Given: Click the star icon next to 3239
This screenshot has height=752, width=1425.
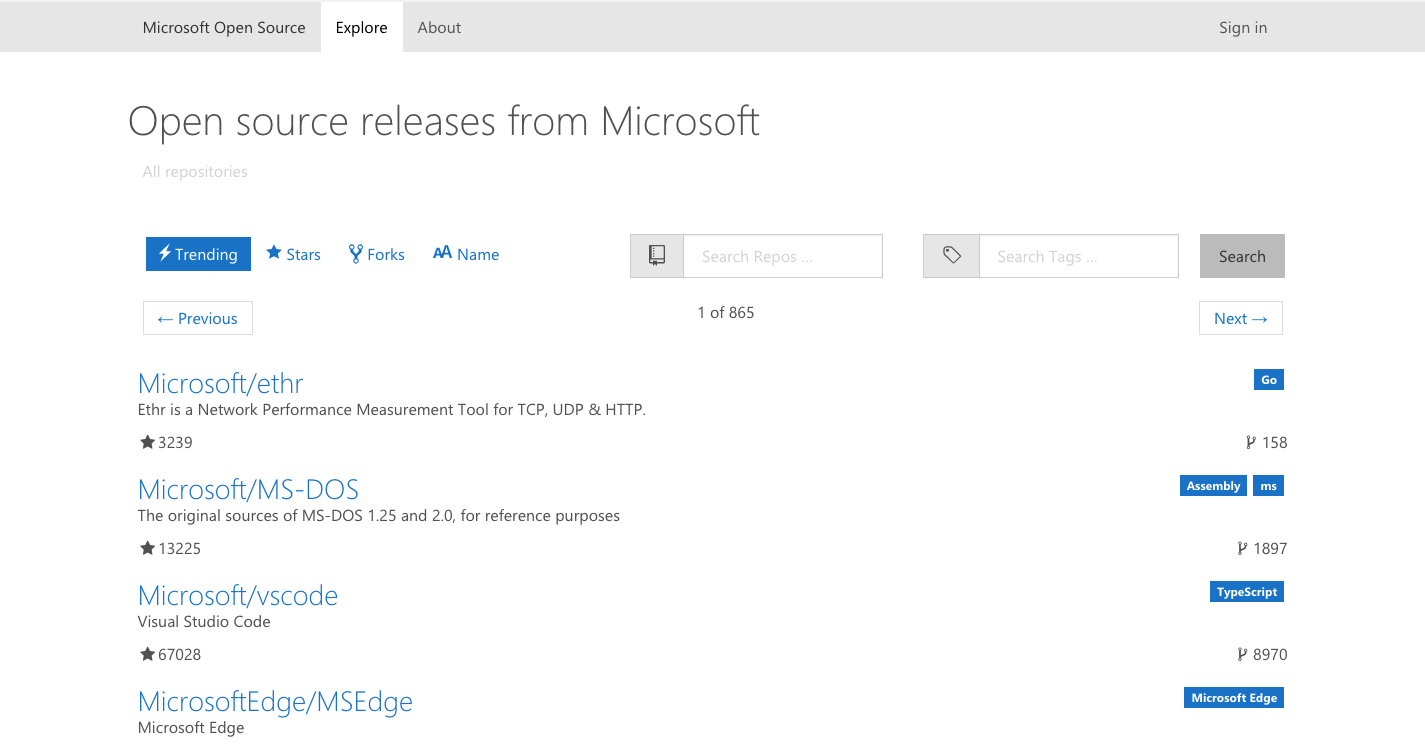Looking at the screenshot, I should pyautogui.click(x=147, y=442).
